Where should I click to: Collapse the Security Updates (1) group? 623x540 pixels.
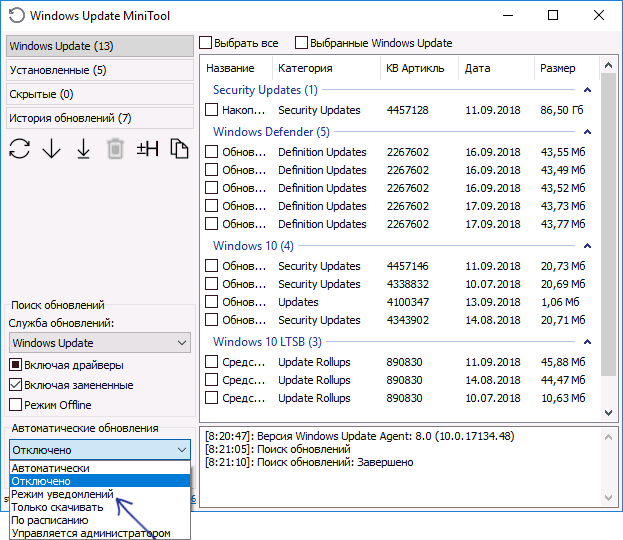point(587,90)
